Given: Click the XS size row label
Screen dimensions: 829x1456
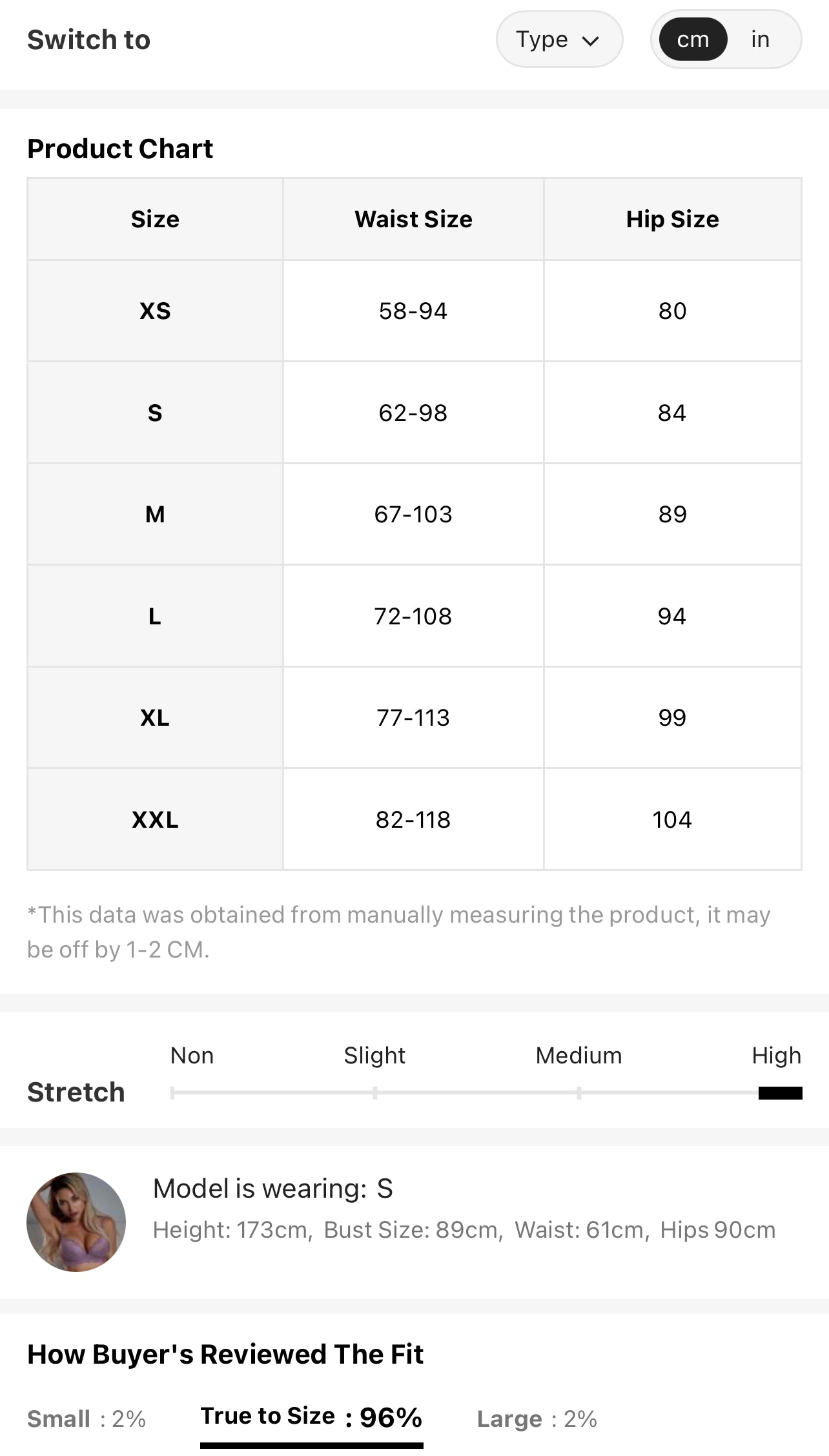Looking at the screenshot, I should click(x=155, y=311).
